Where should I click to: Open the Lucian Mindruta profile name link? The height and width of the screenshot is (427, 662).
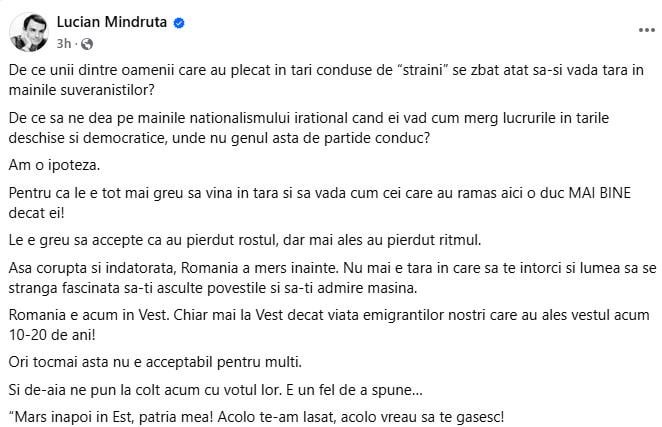(x=112, y=22)
